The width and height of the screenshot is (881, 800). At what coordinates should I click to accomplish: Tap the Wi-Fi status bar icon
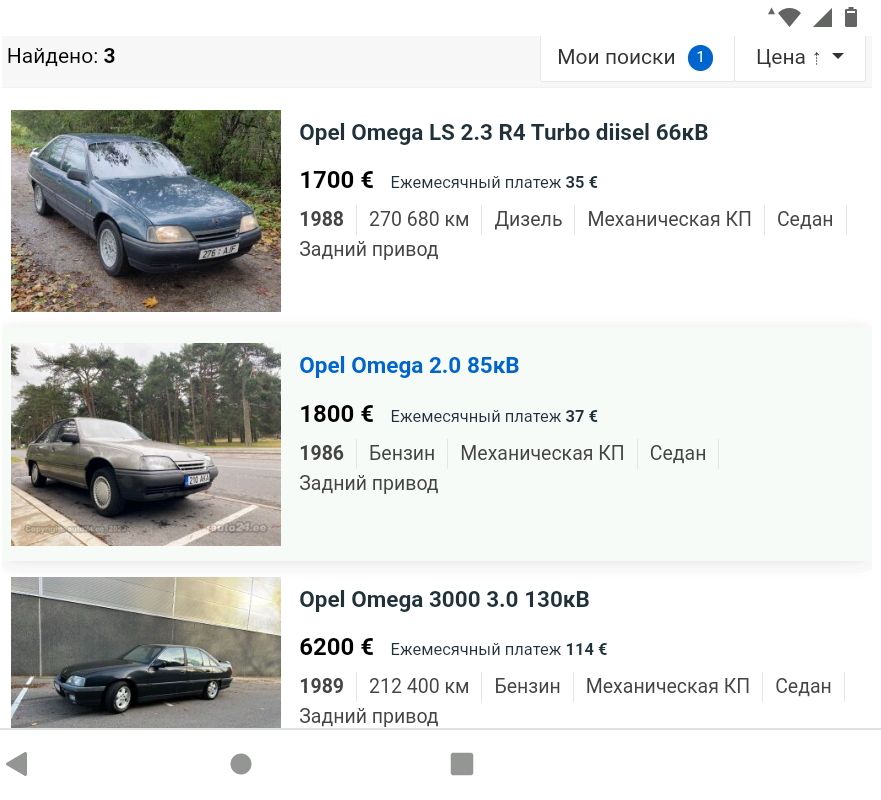(786, 17)
